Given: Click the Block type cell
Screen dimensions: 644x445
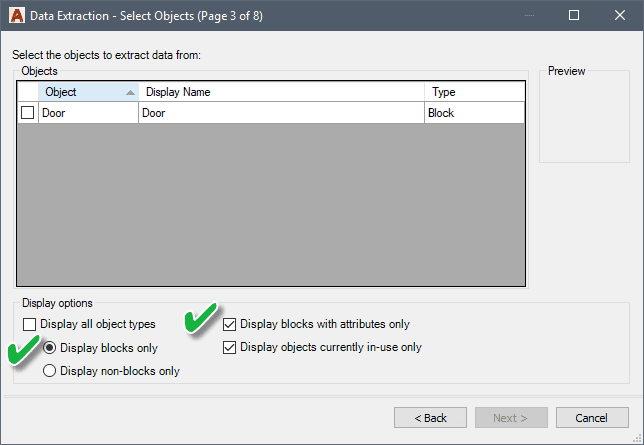Looking at the screenshot, I should point(472,114).
